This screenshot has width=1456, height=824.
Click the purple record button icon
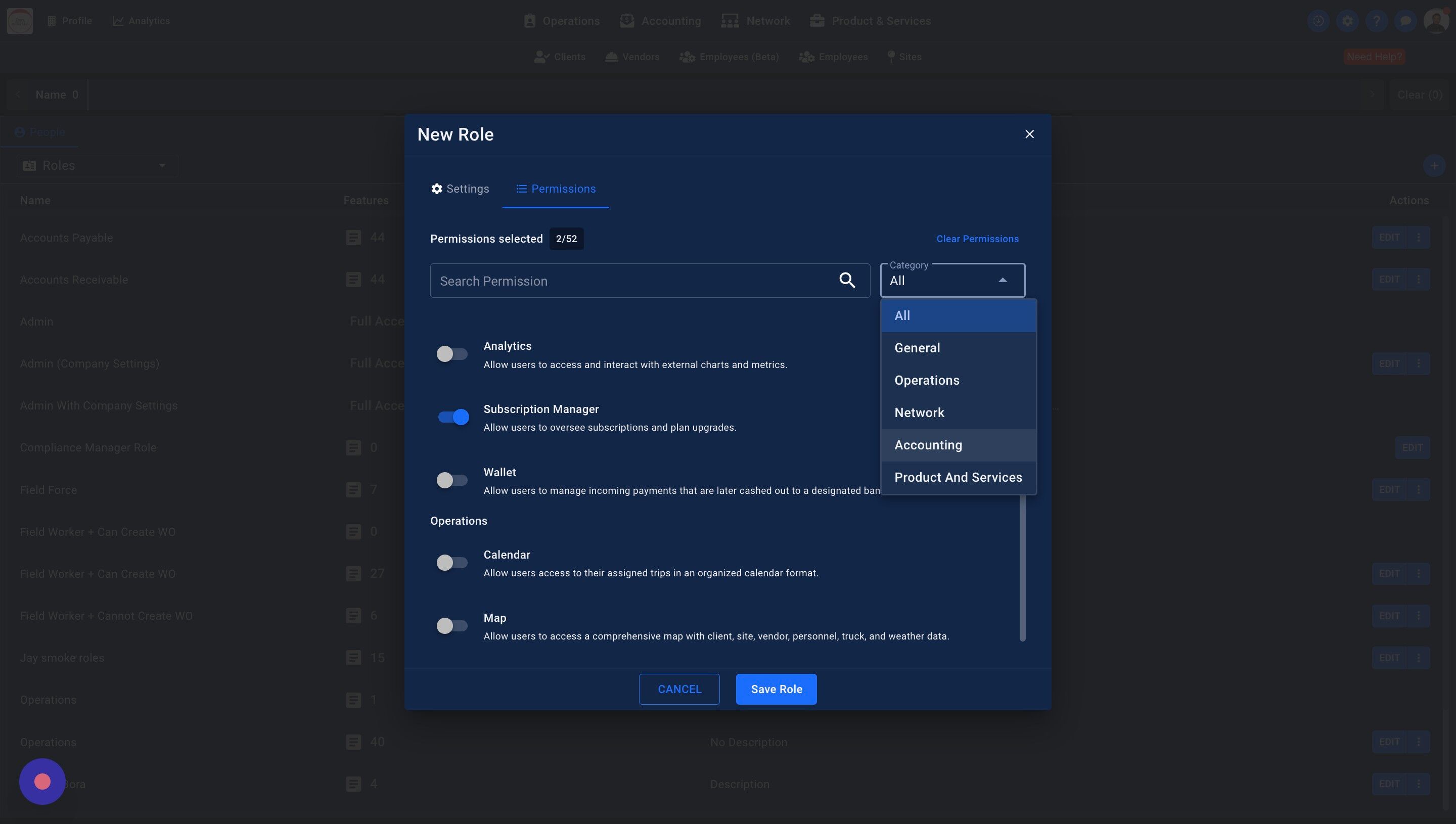pyautogui.click(x=42, y=782)
